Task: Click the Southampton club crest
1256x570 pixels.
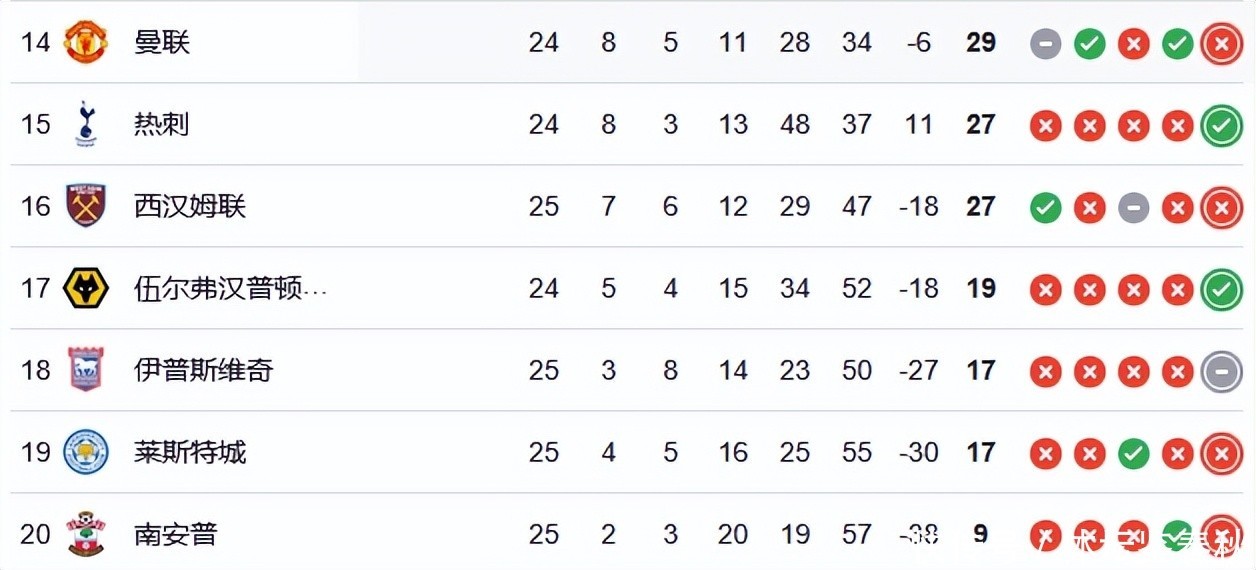Action: [x=85, y=534]
